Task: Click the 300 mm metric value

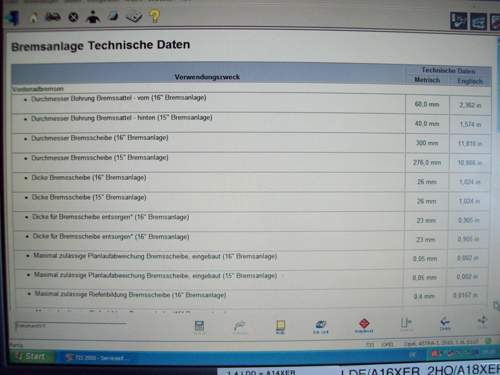Action: pyautogui.click(x=427, y=143)
